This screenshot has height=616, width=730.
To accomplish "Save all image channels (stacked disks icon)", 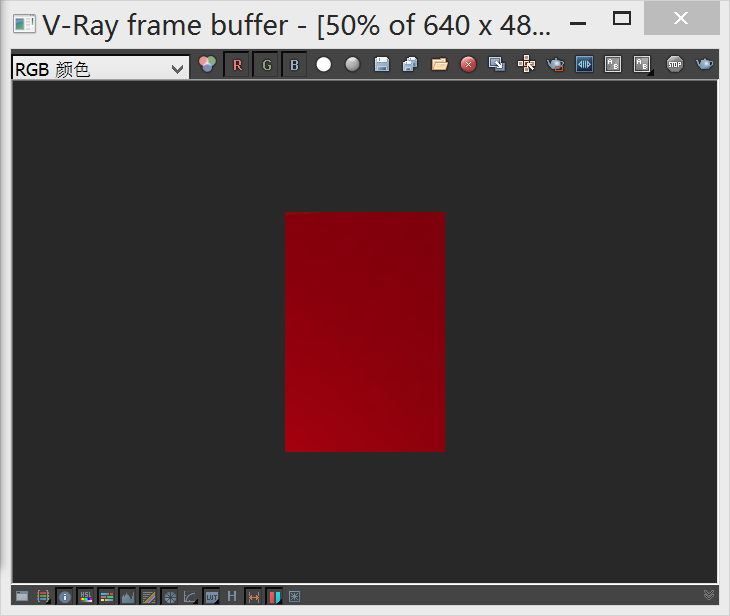I will click(x=410, y=64).
